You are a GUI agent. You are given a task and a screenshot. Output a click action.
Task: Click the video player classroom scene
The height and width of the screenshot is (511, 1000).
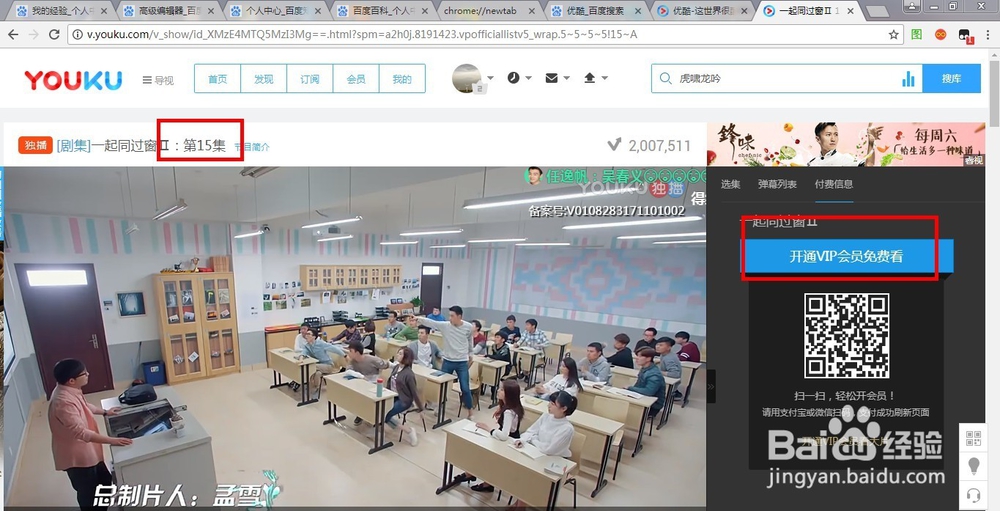[355, 337]
